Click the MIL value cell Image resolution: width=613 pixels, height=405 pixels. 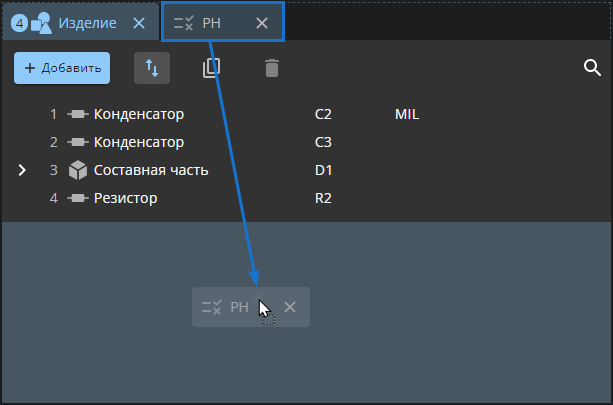(x=407, y=114)
